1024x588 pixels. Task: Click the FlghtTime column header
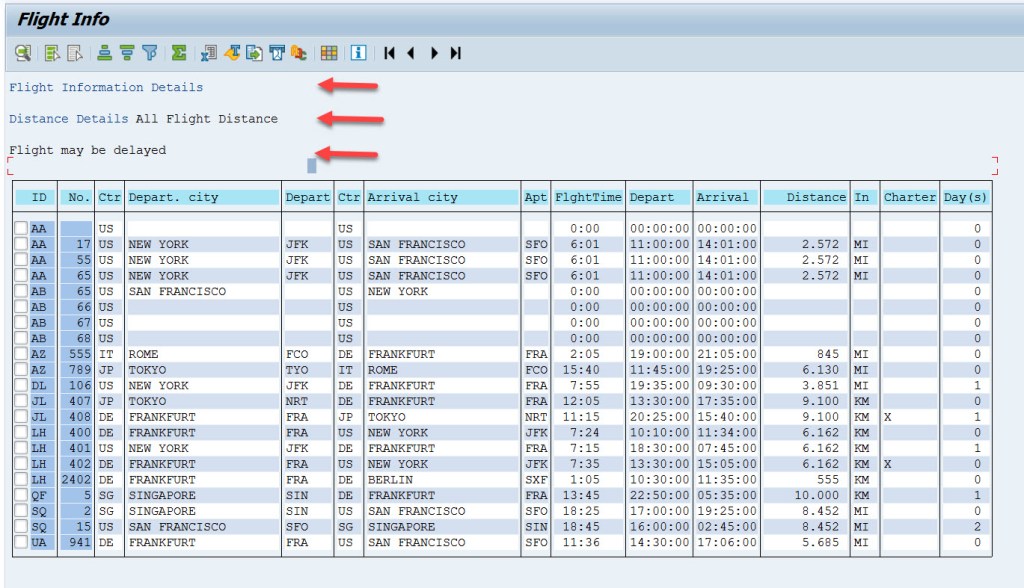(x=589, y=197)
